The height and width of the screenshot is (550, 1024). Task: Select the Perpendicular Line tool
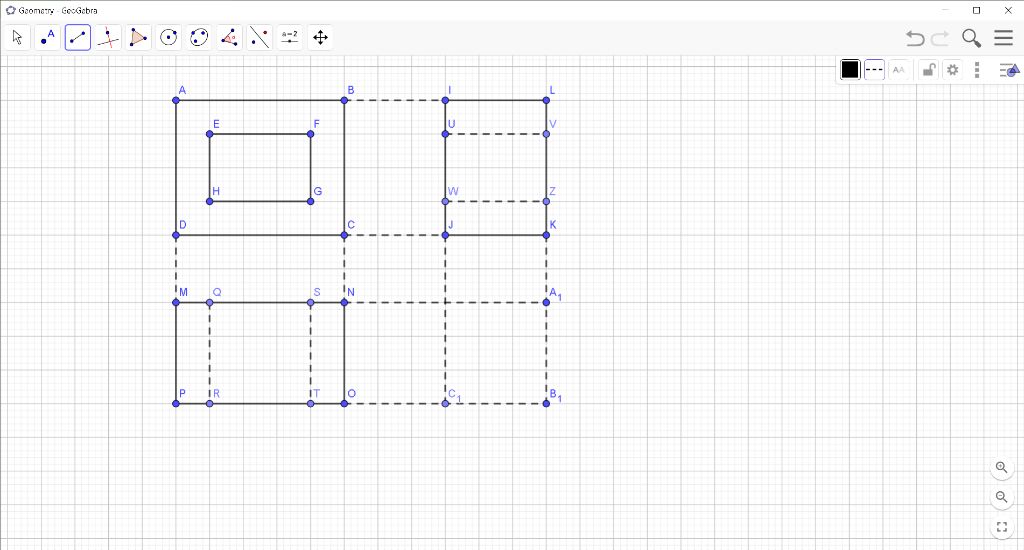108,37
